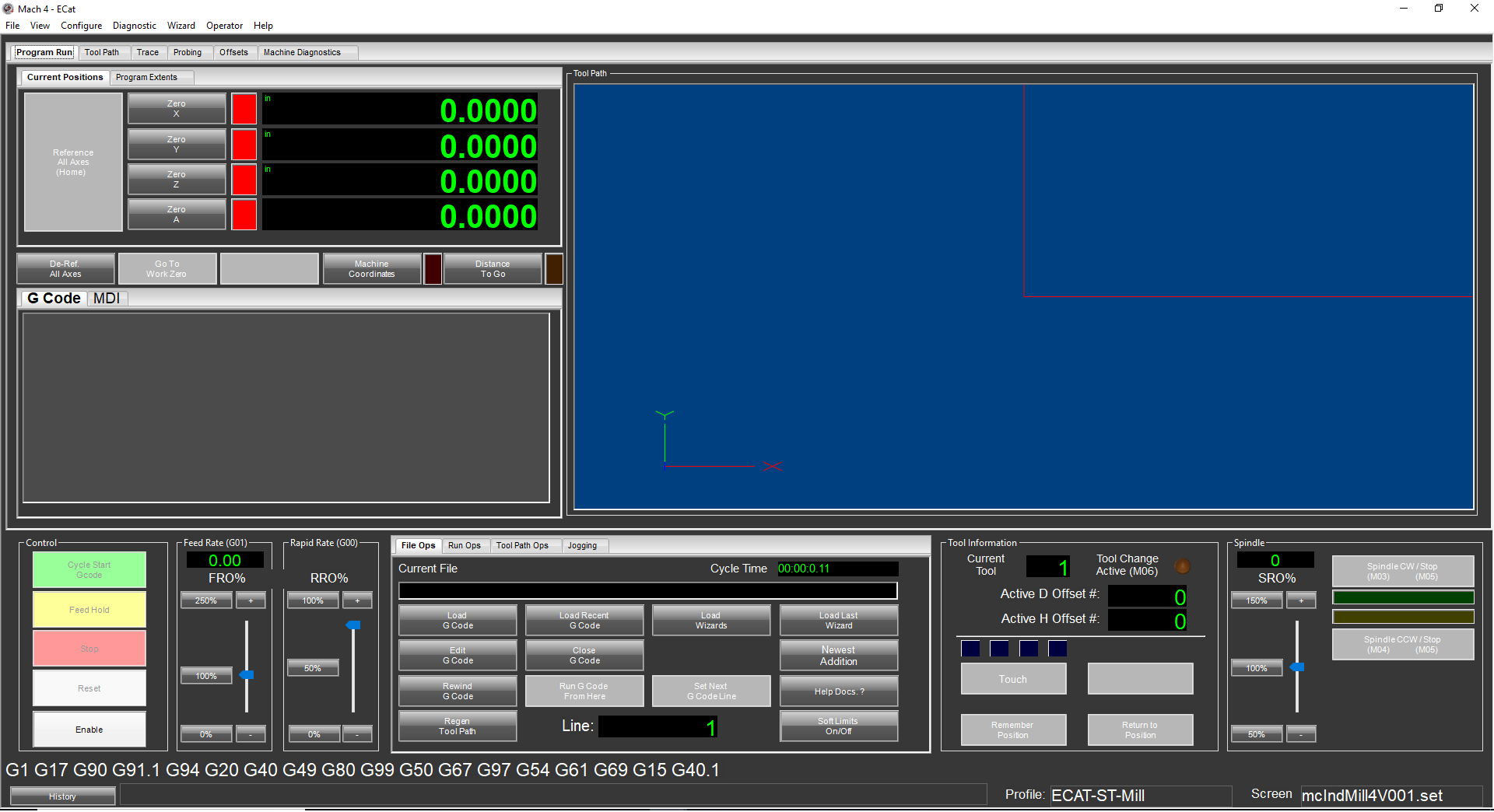Click the Feed Rate override slider handle

coord(247,675)
